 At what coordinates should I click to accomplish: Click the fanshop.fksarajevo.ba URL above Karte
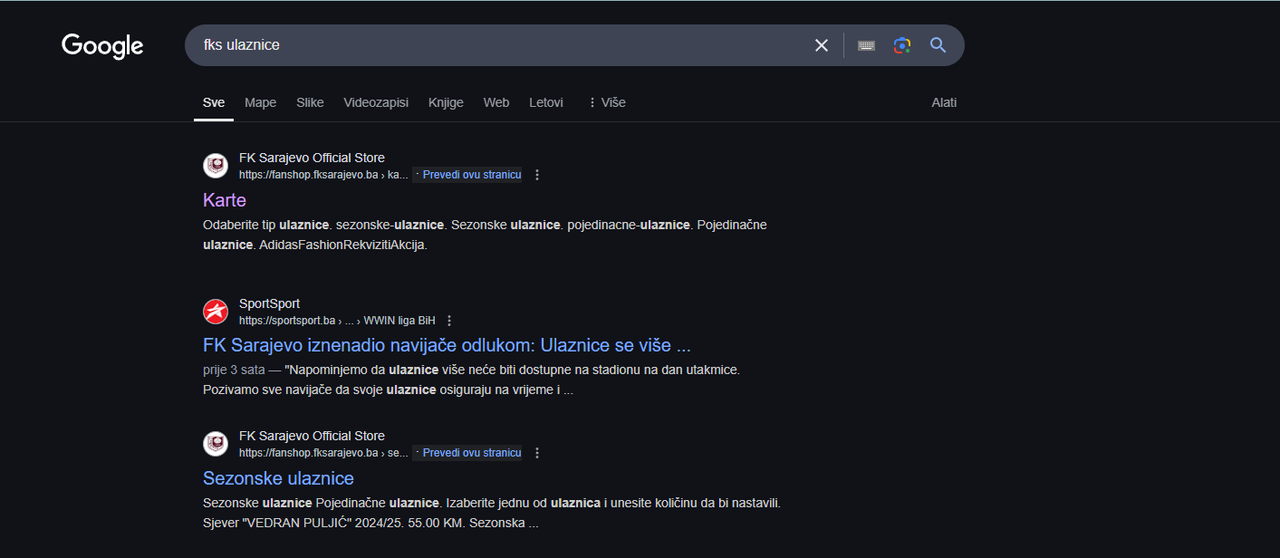click(x=323, y=175)
